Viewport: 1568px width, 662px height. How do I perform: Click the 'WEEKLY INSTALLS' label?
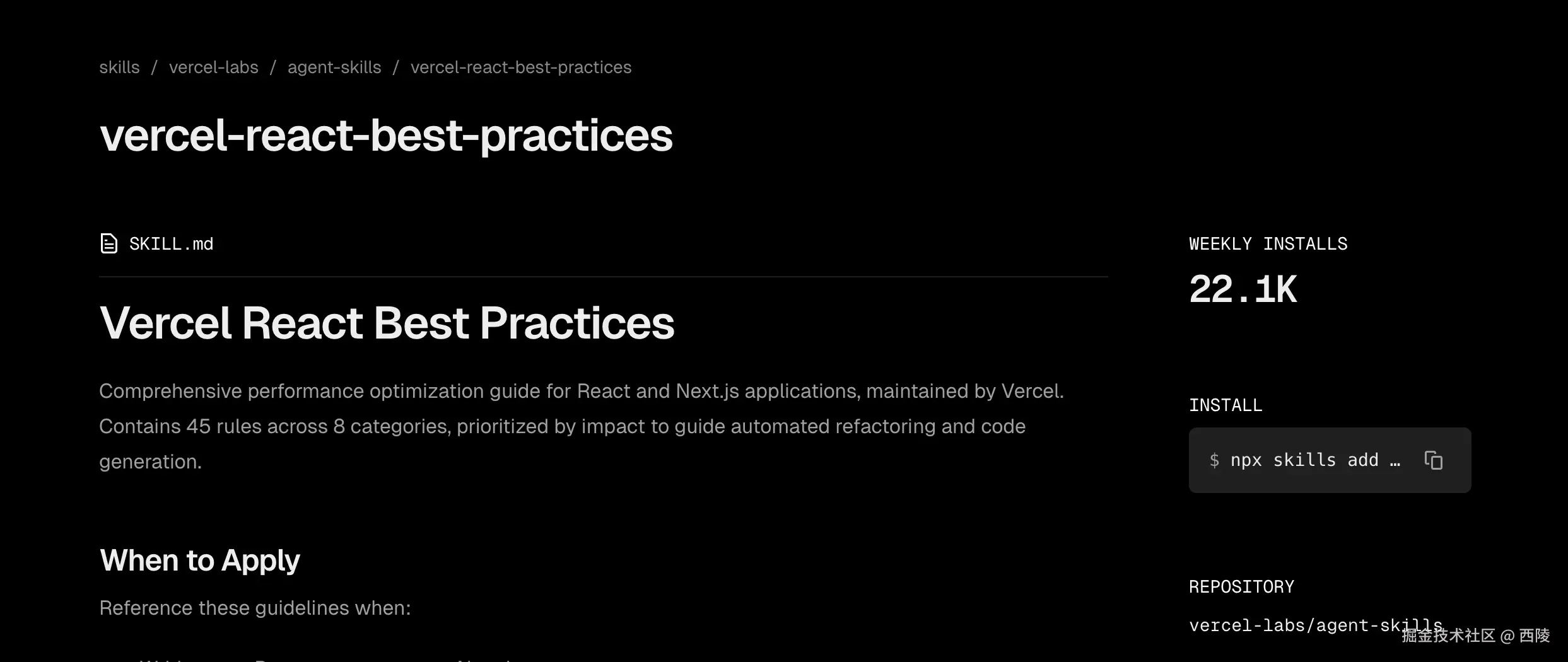(x=1268, y=244)
